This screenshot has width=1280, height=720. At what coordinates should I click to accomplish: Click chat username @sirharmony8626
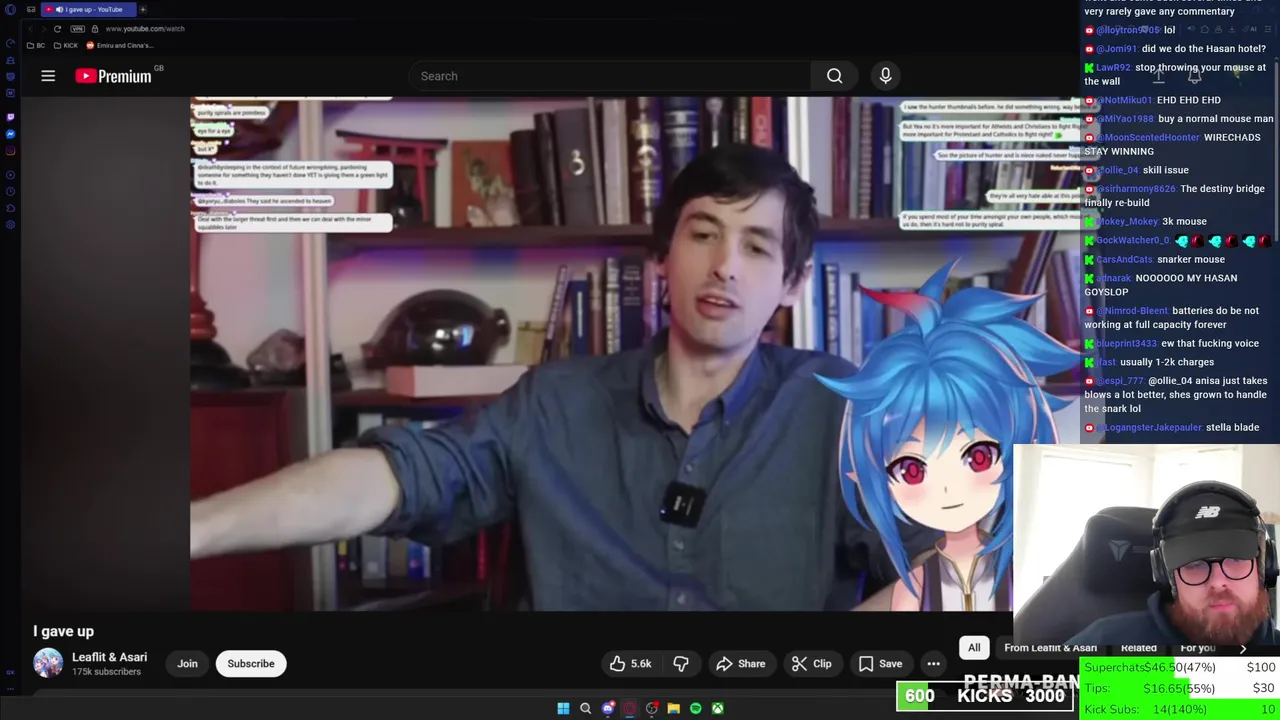click(x=1136, y=189)
